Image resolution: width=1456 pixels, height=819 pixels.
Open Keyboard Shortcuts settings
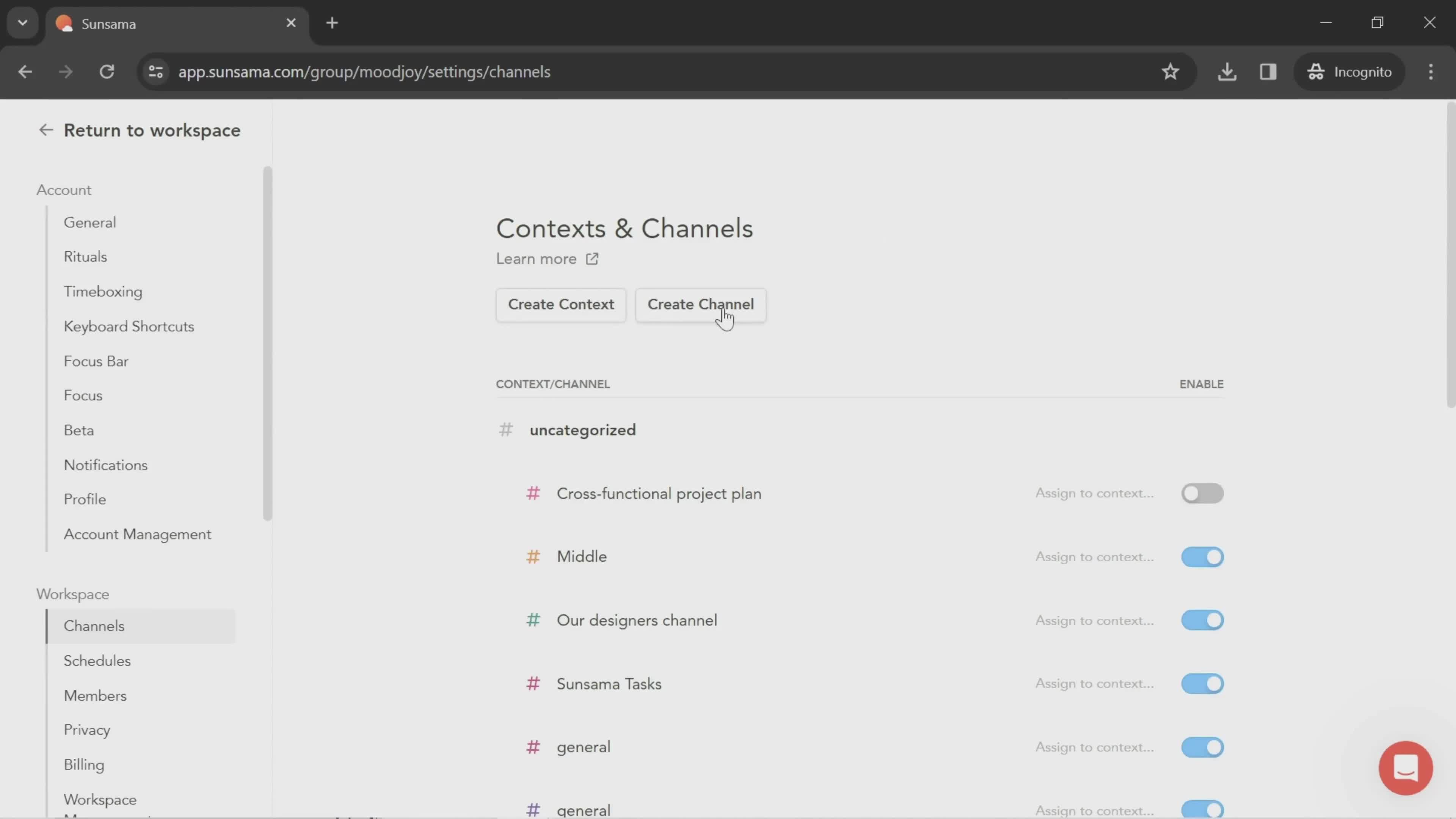[x=129, y=327]
